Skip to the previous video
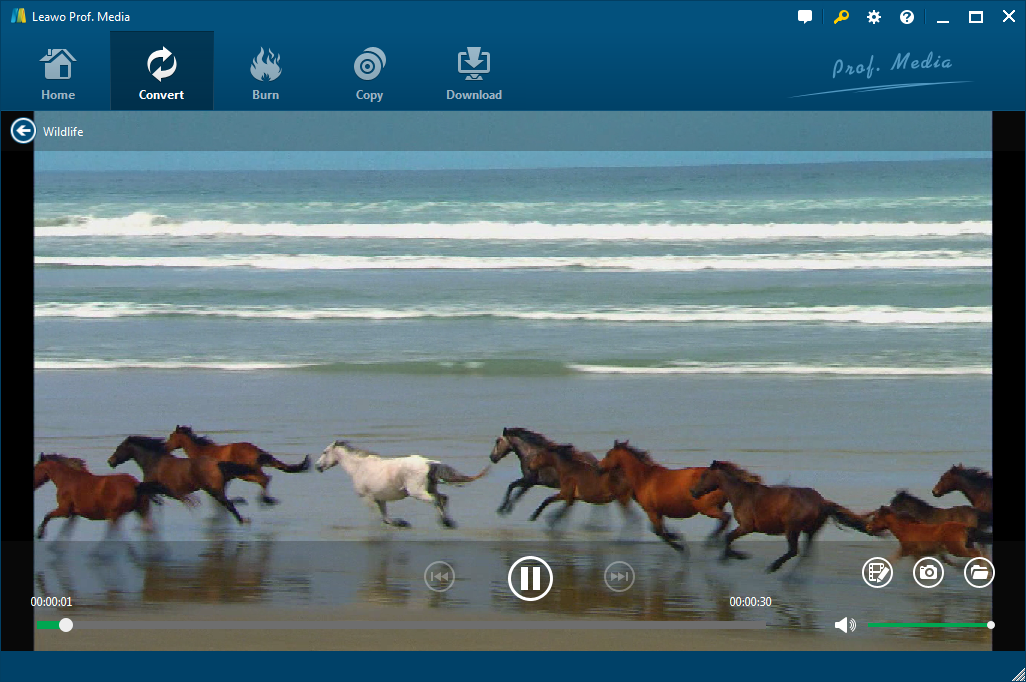This screenshot has width=1026, height=682. [x=439, y=577]
